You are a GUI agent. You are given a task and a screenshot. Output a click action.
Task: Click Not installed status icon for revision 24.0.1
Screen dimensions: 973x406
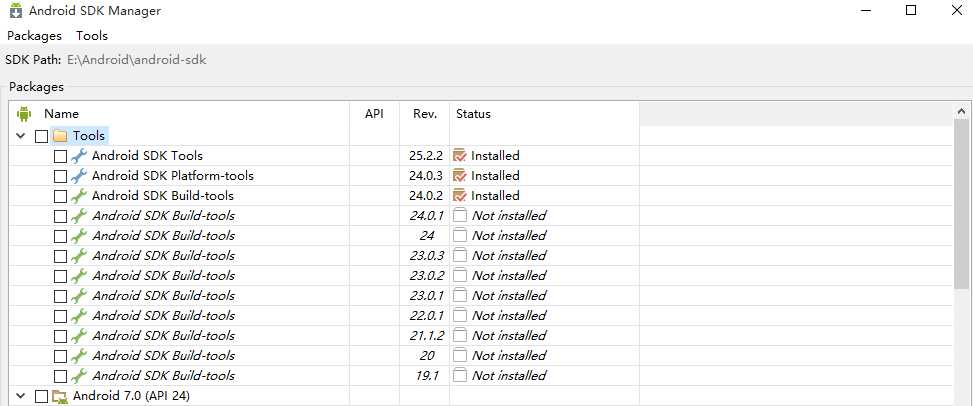click(460, 215)
